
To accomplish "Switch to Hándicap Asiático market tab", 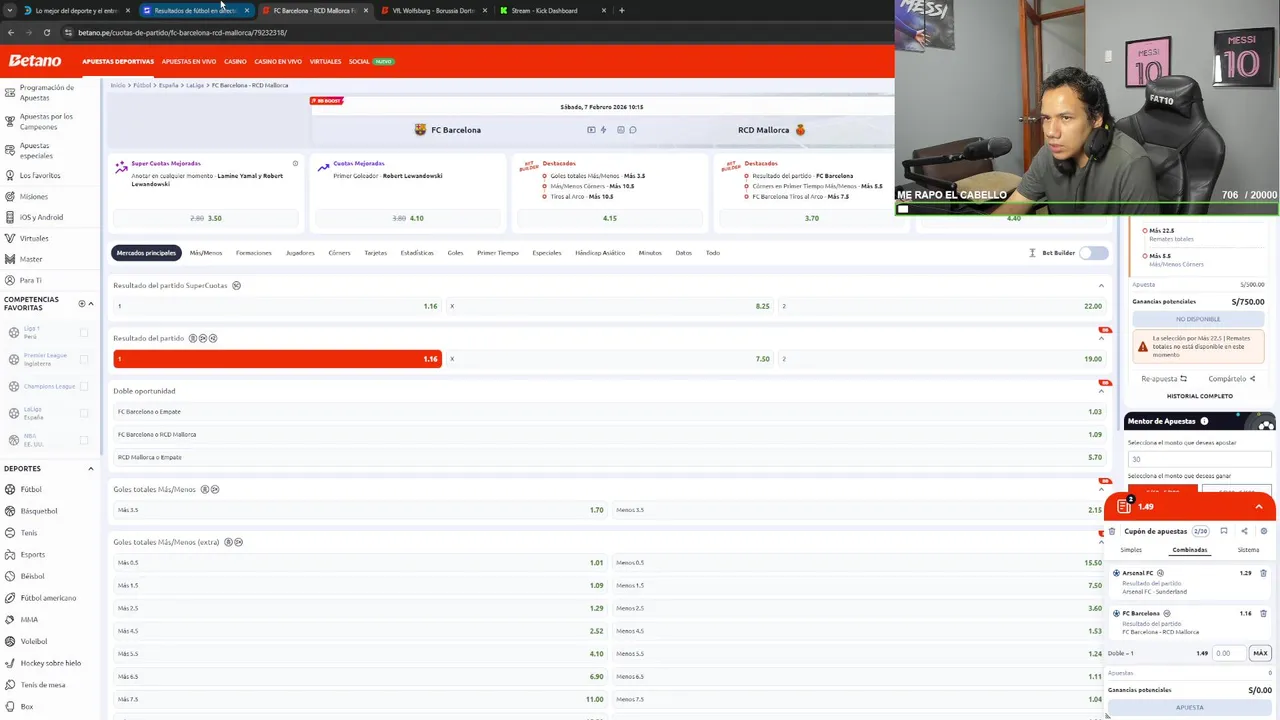I will [600, 253].
